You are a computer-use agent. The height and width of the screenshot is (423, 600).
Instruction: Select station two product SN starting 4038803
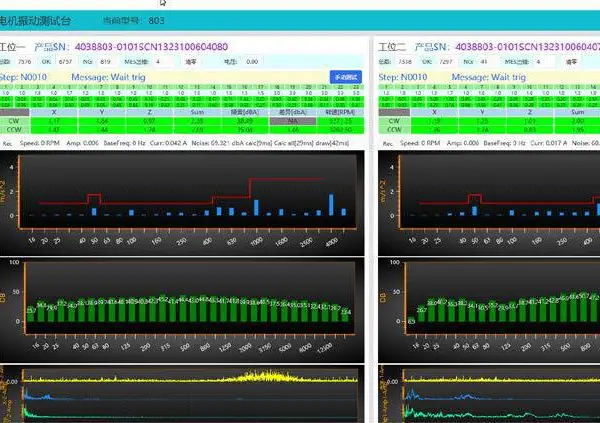coord(527,47)
